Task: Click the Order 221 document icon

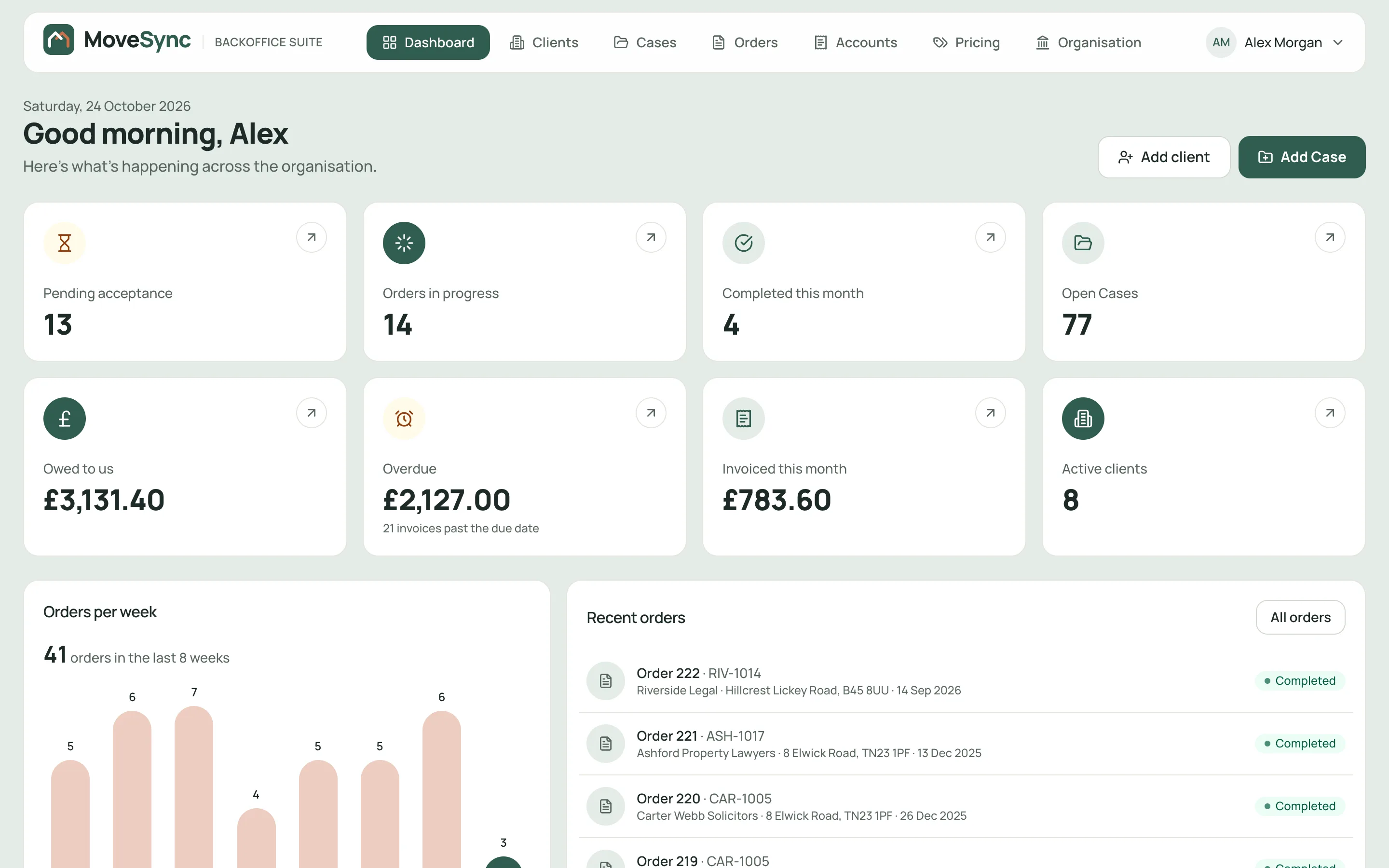Action: 606,744
